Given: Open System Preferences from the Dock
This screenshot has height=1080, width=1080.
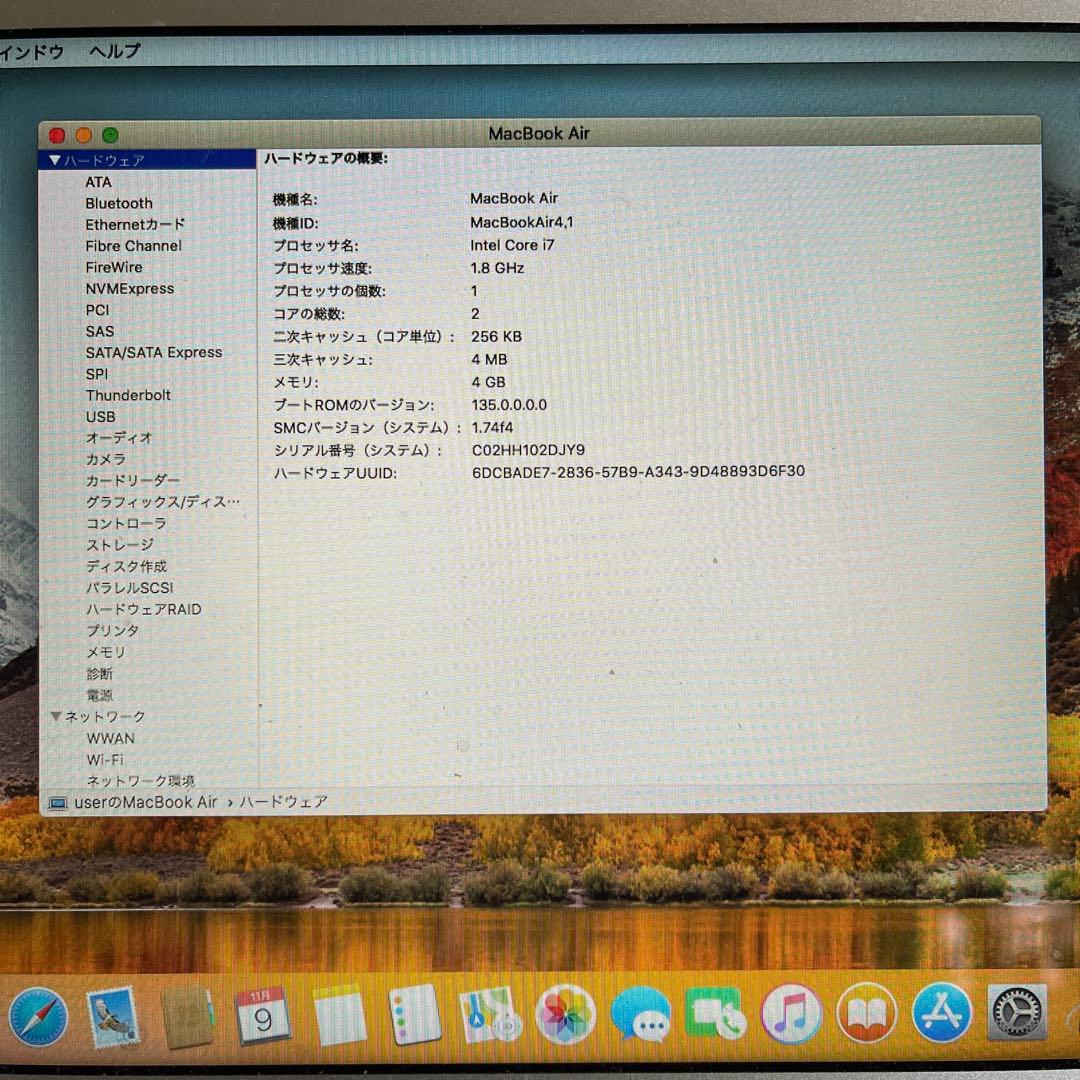Looking at the screenshot, I should click(x=1016, y=1015).
